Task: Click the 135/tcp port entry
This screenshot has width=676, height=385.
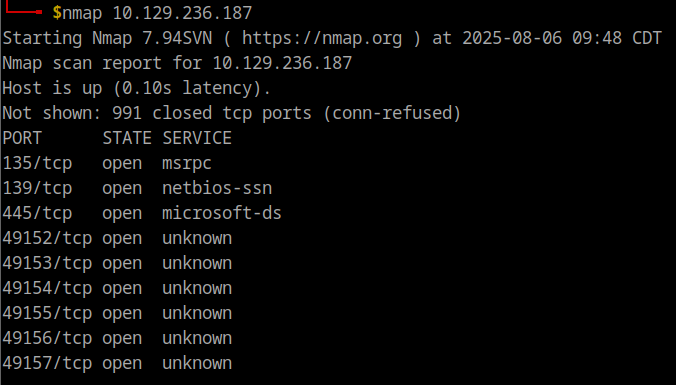Action: (37, 163)
